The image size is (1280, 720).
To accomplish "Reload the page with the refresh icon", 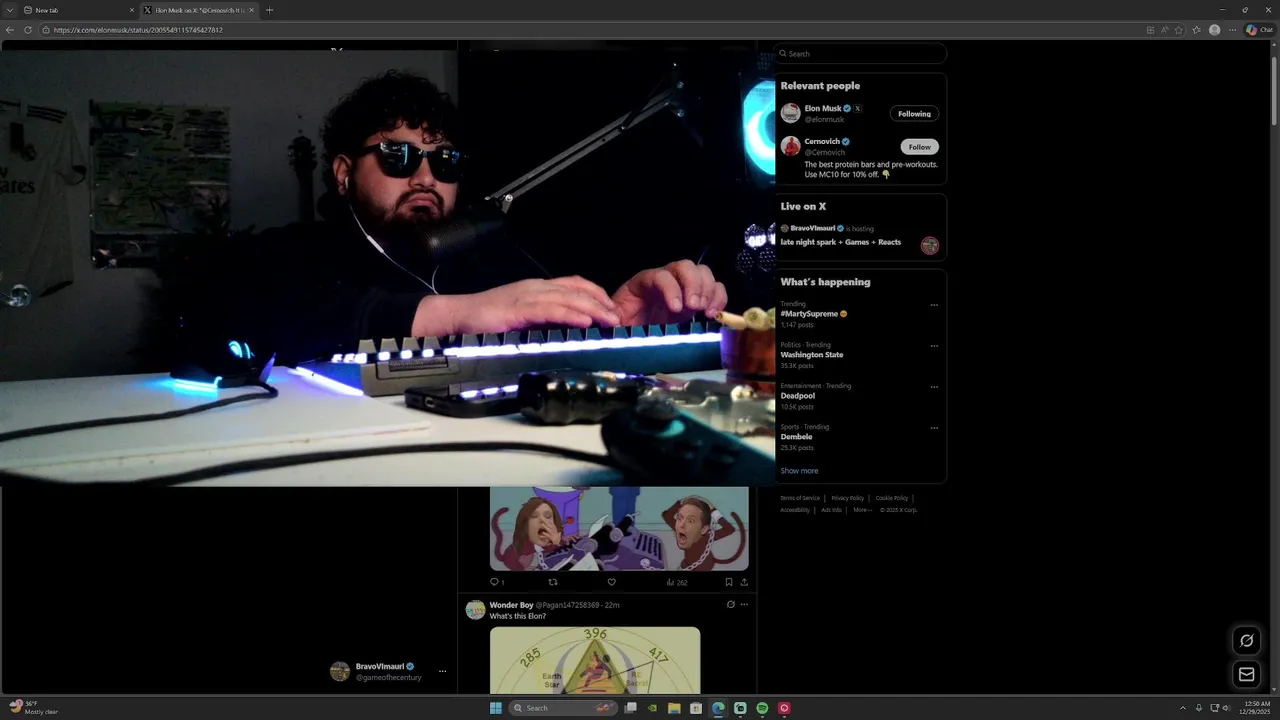I will [28, 30].
